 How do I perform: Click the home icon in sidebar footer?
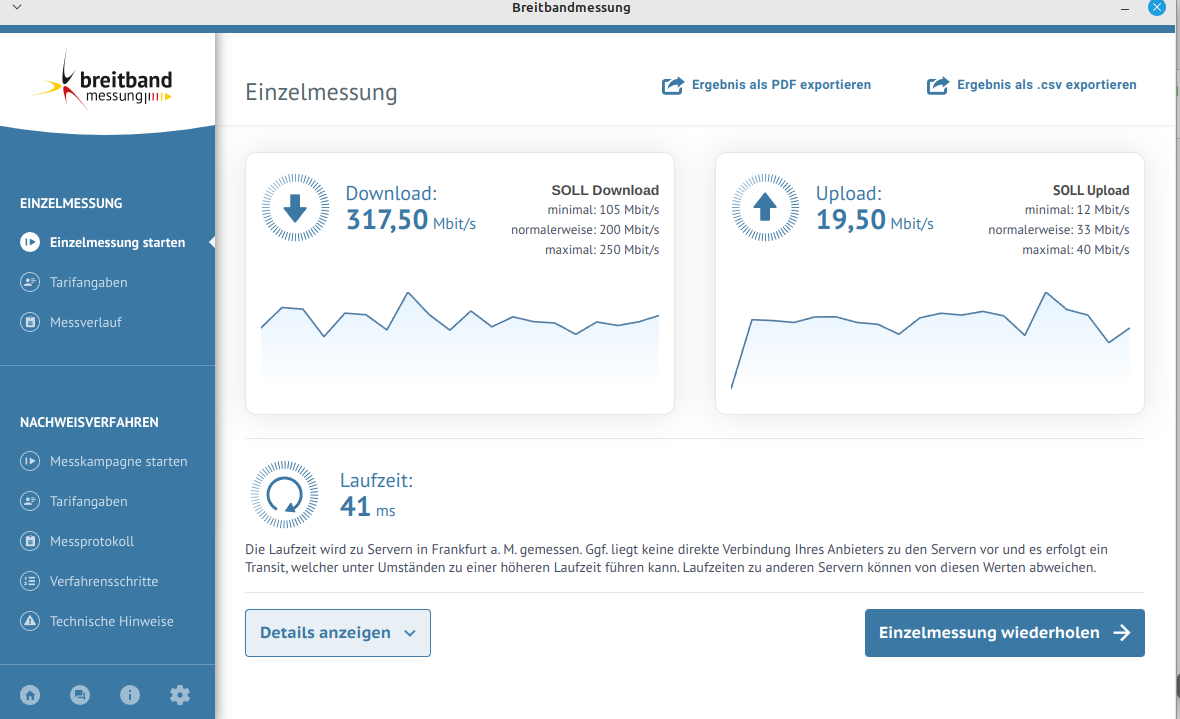[30, 695]
